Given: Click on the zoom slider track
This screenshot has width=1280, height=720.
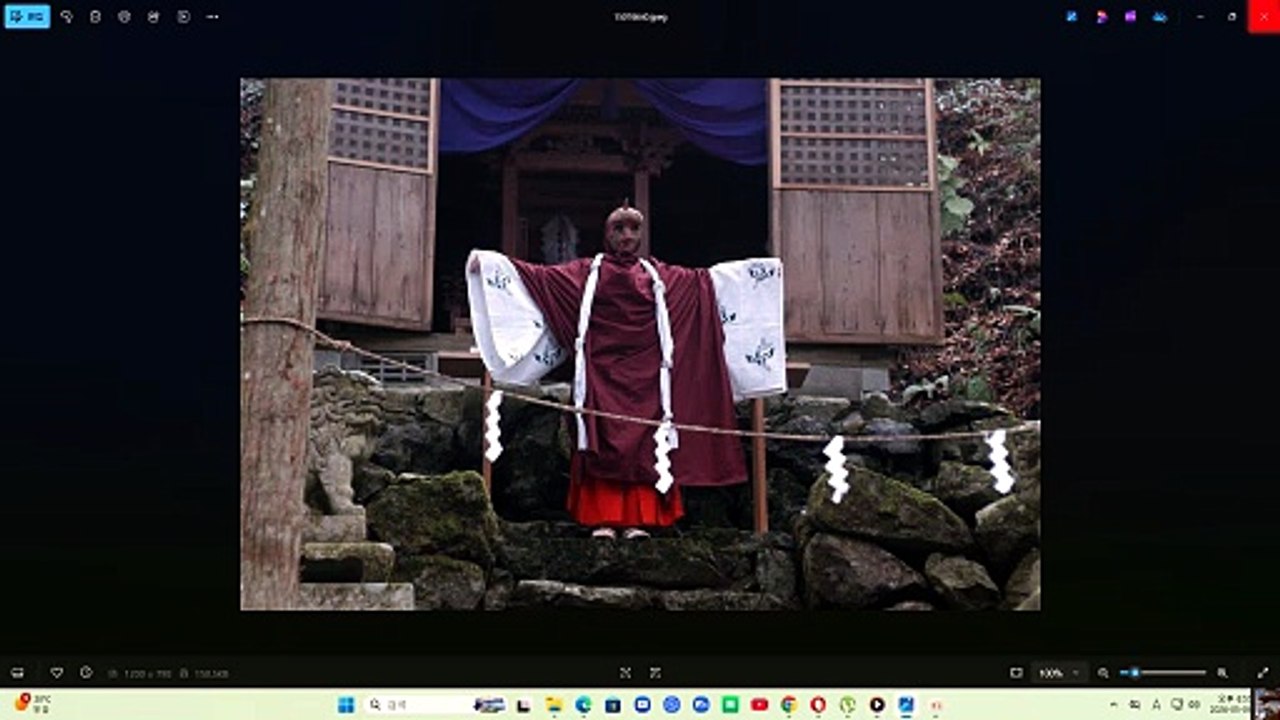Looking at the screenshot, I should [1163, 673].
